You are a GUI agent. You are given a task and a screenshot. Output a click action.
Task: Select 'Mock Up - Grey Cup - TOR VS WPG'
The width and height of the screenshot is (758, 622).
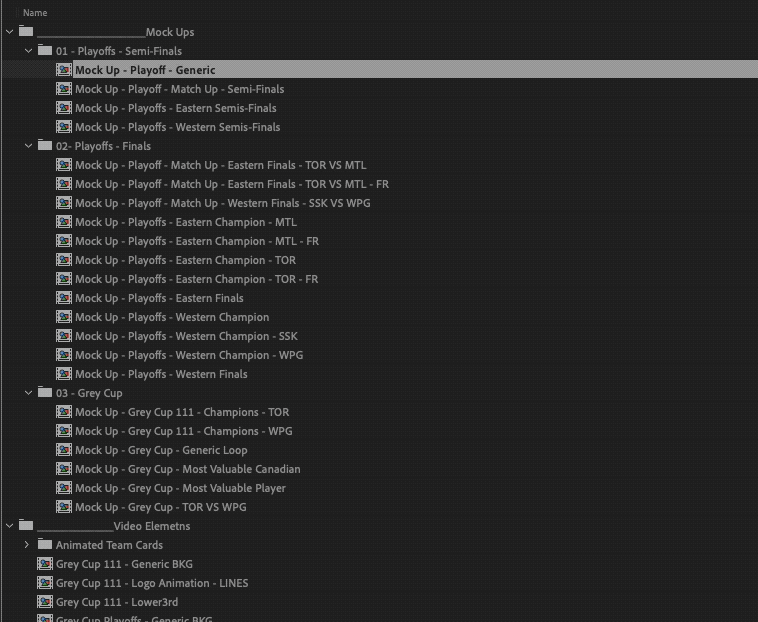160,507
